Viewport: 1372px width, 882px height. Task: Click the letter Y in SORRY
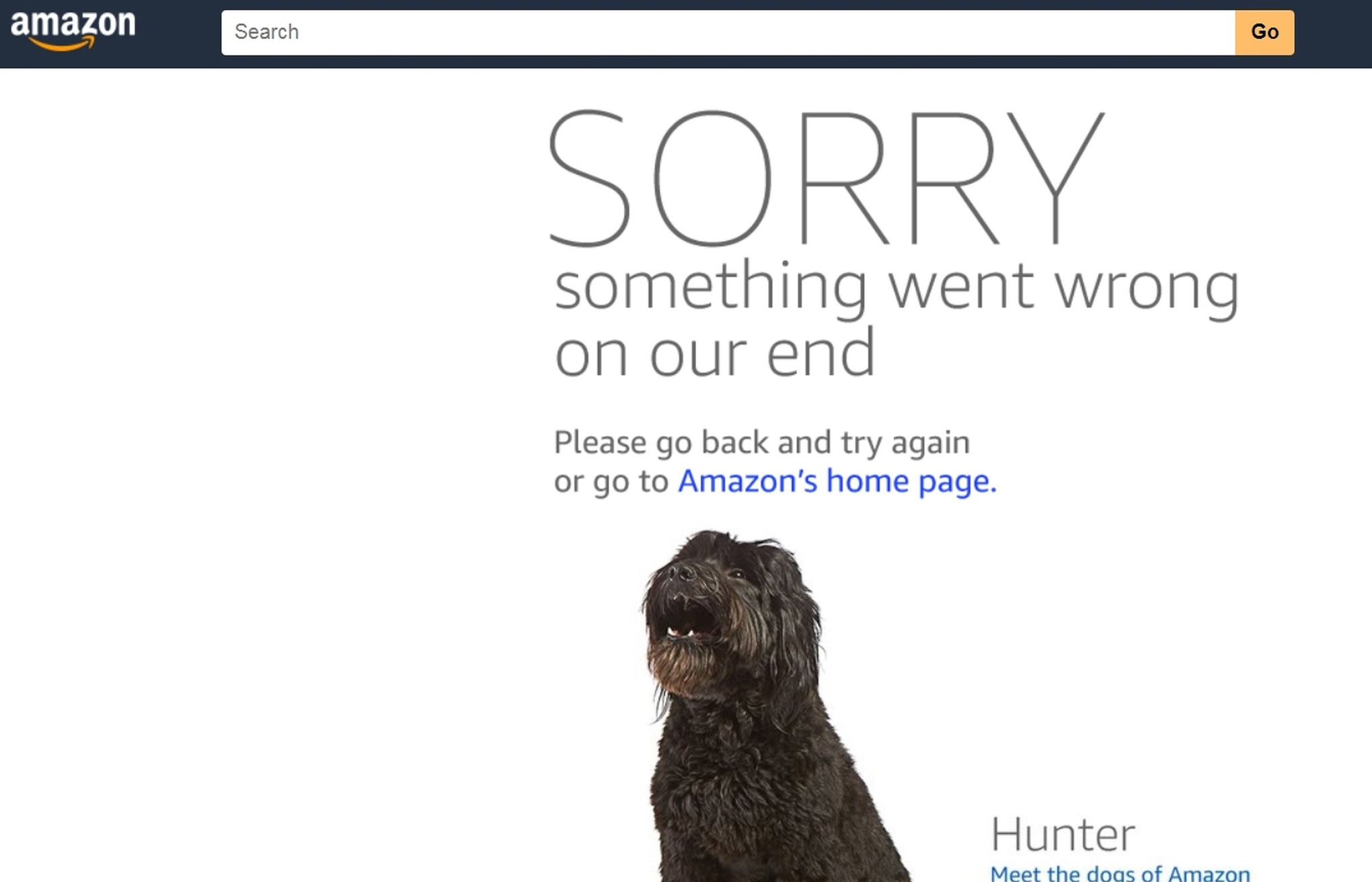tap(1055, 178)
